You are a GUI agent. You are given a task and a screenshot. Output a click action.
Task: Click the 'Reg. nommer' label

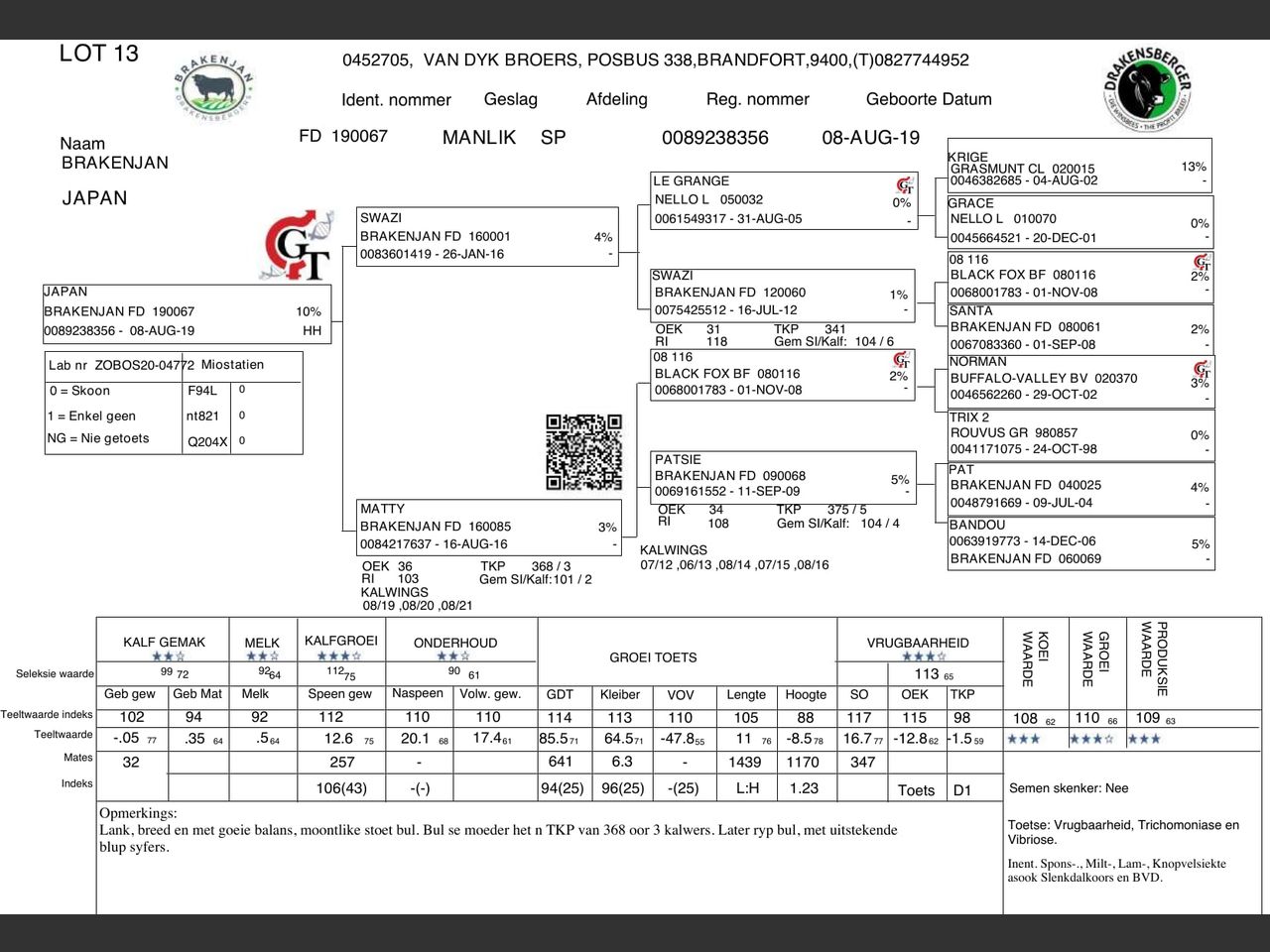pos(758,99)
